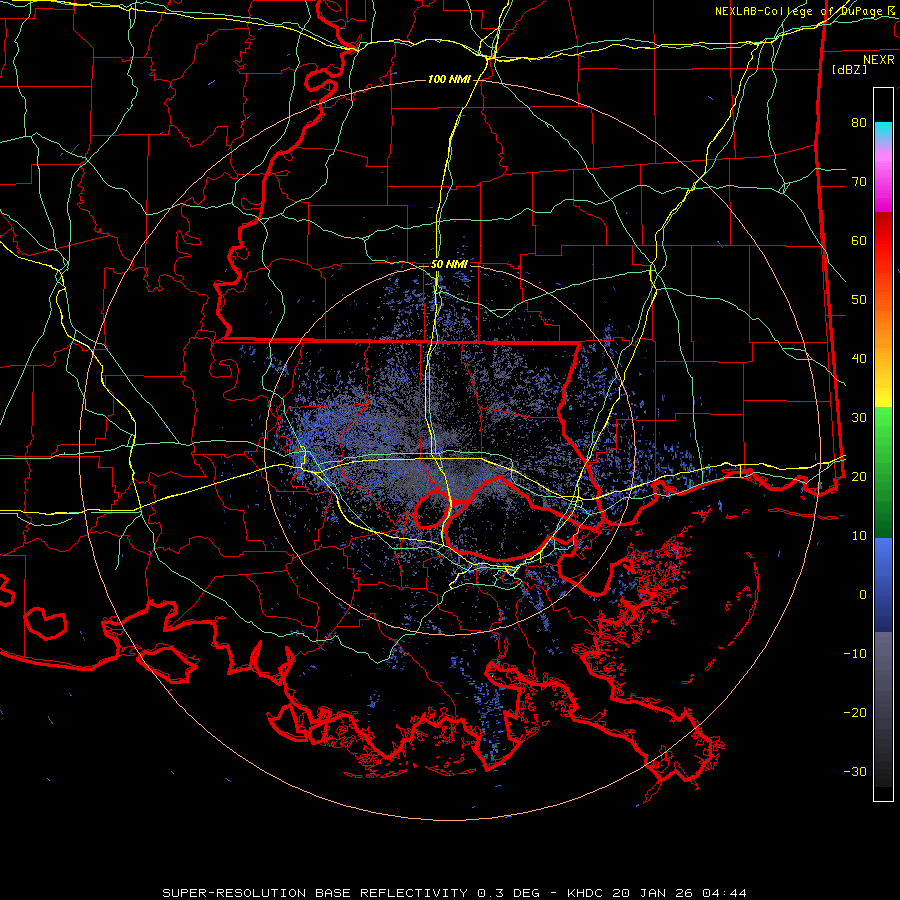The width and height of the screenshot is (900, 900).
Task: Click the -30 dBZ scale label
Action: (855, 771)
